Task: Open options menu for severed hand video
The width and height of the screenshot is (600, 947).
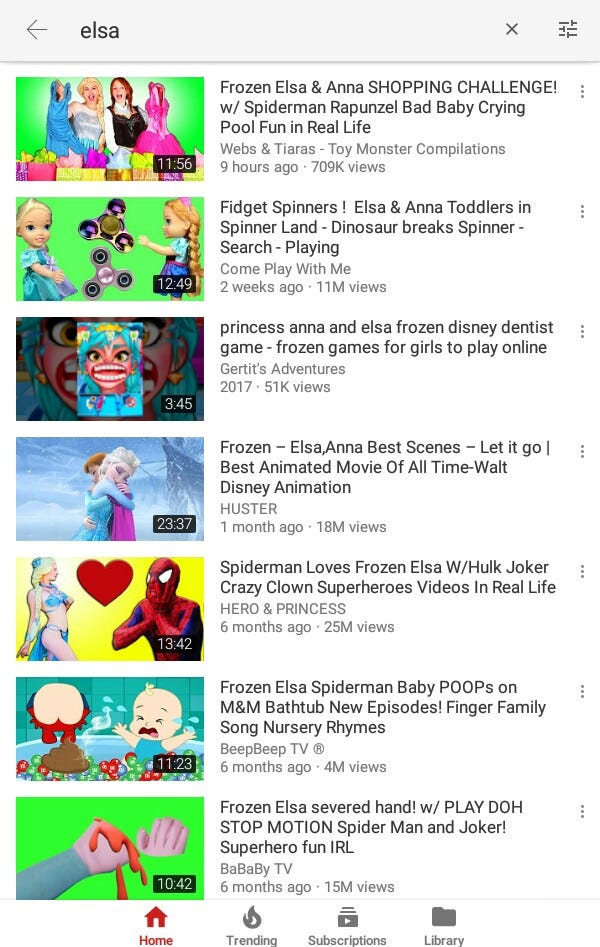Action: tap(582, 812)
